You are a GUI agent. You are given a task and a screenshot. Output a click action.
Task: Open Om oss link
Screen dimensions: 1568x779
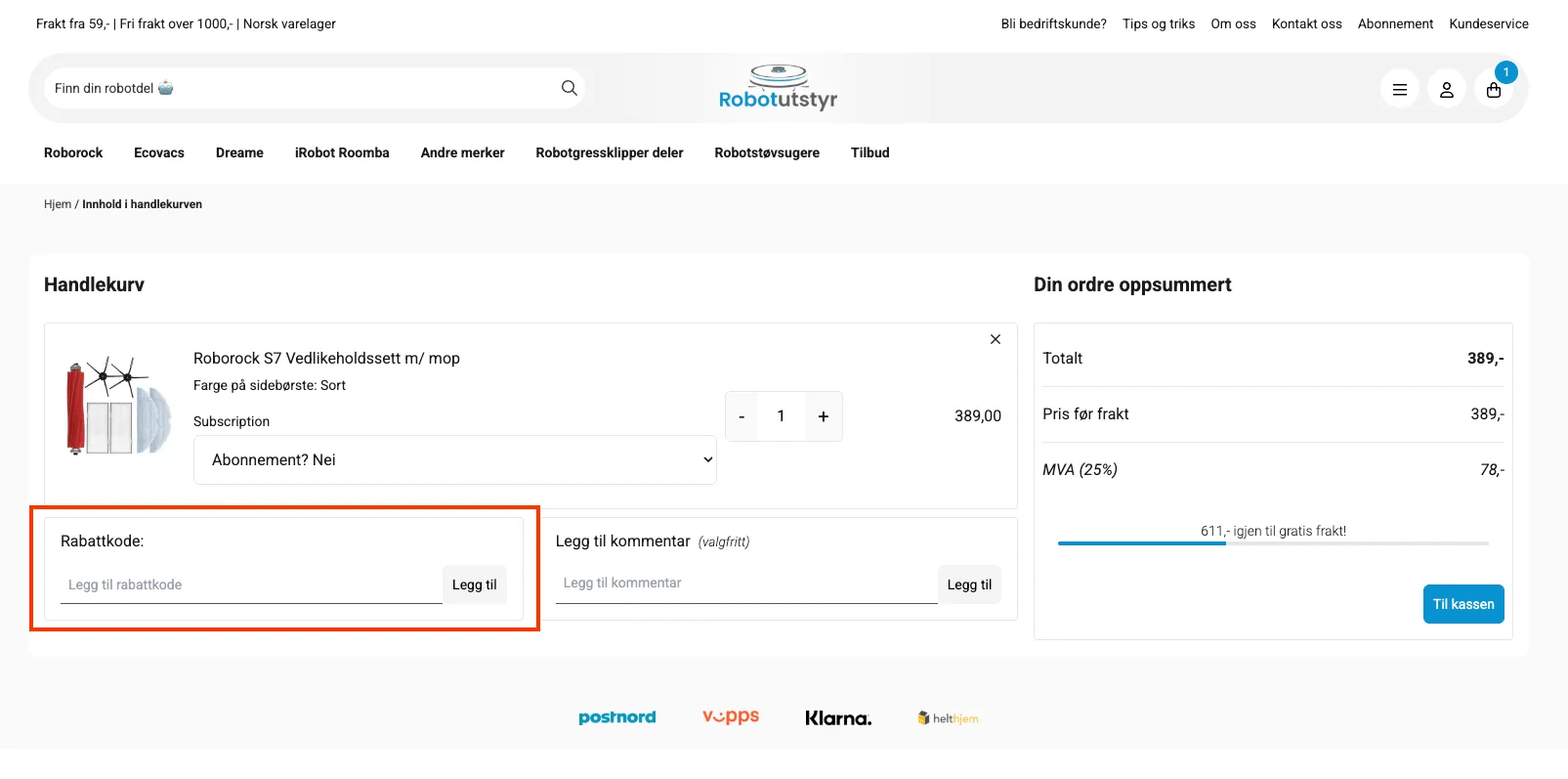click(1234, 23)
